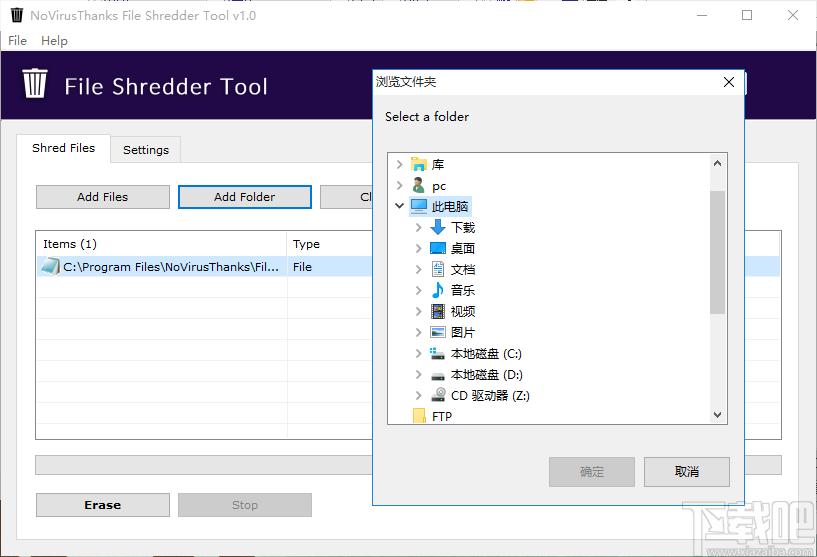Image resolution: width=817 pixels, height=557 pixels.
Task: Open the Help menu
Action: [x=54, y=41]
